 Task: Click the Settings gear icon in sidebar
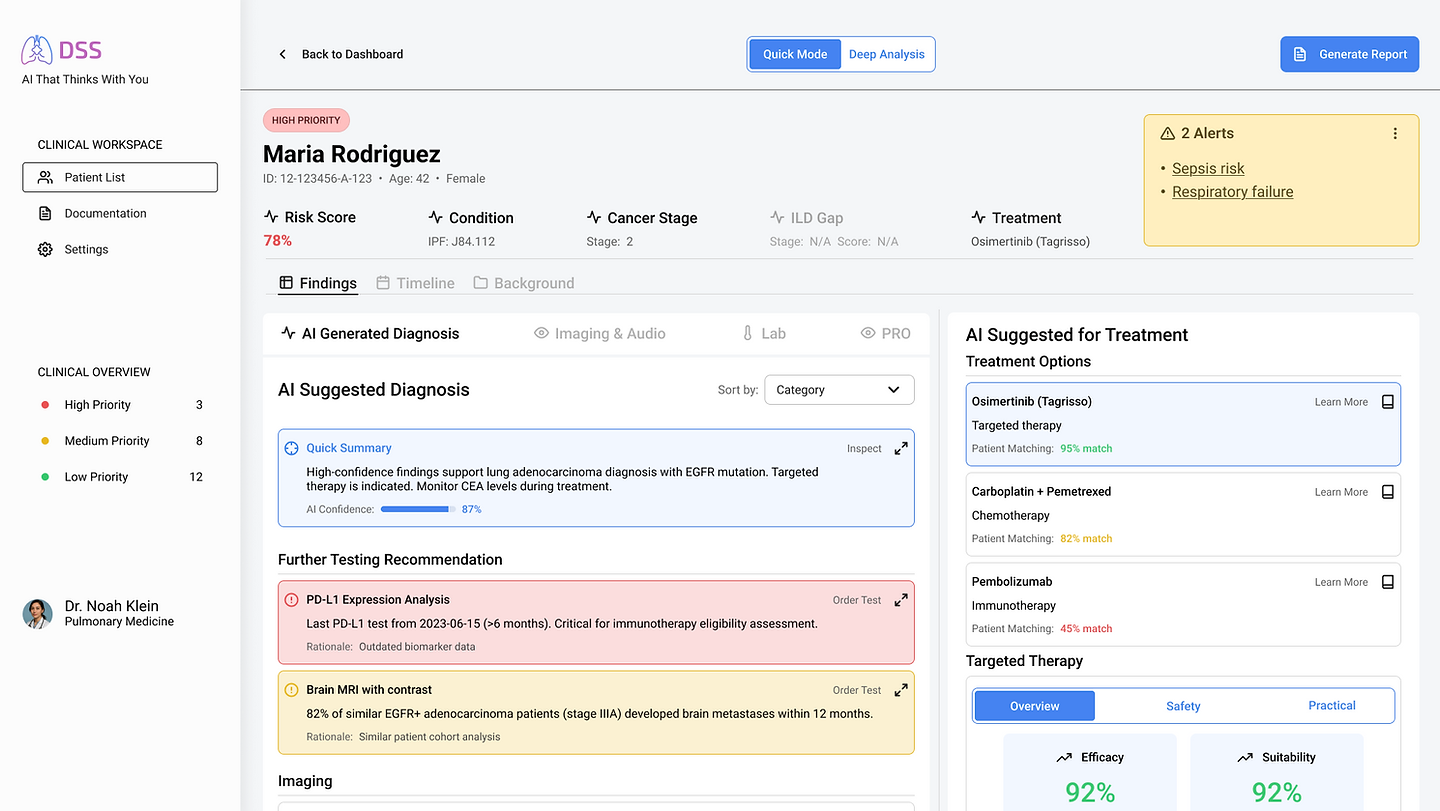pos(45,249)
